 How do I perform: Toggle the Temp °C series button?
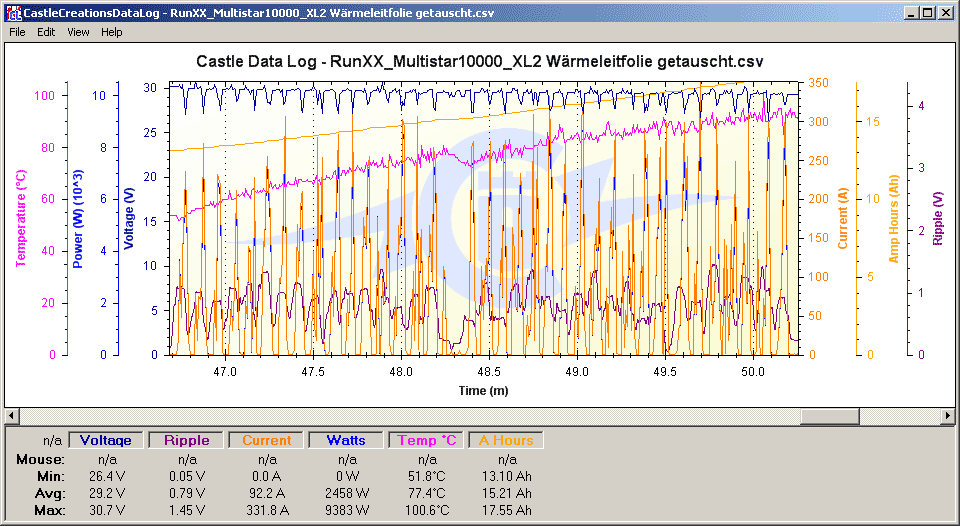[x=426, y=440]
